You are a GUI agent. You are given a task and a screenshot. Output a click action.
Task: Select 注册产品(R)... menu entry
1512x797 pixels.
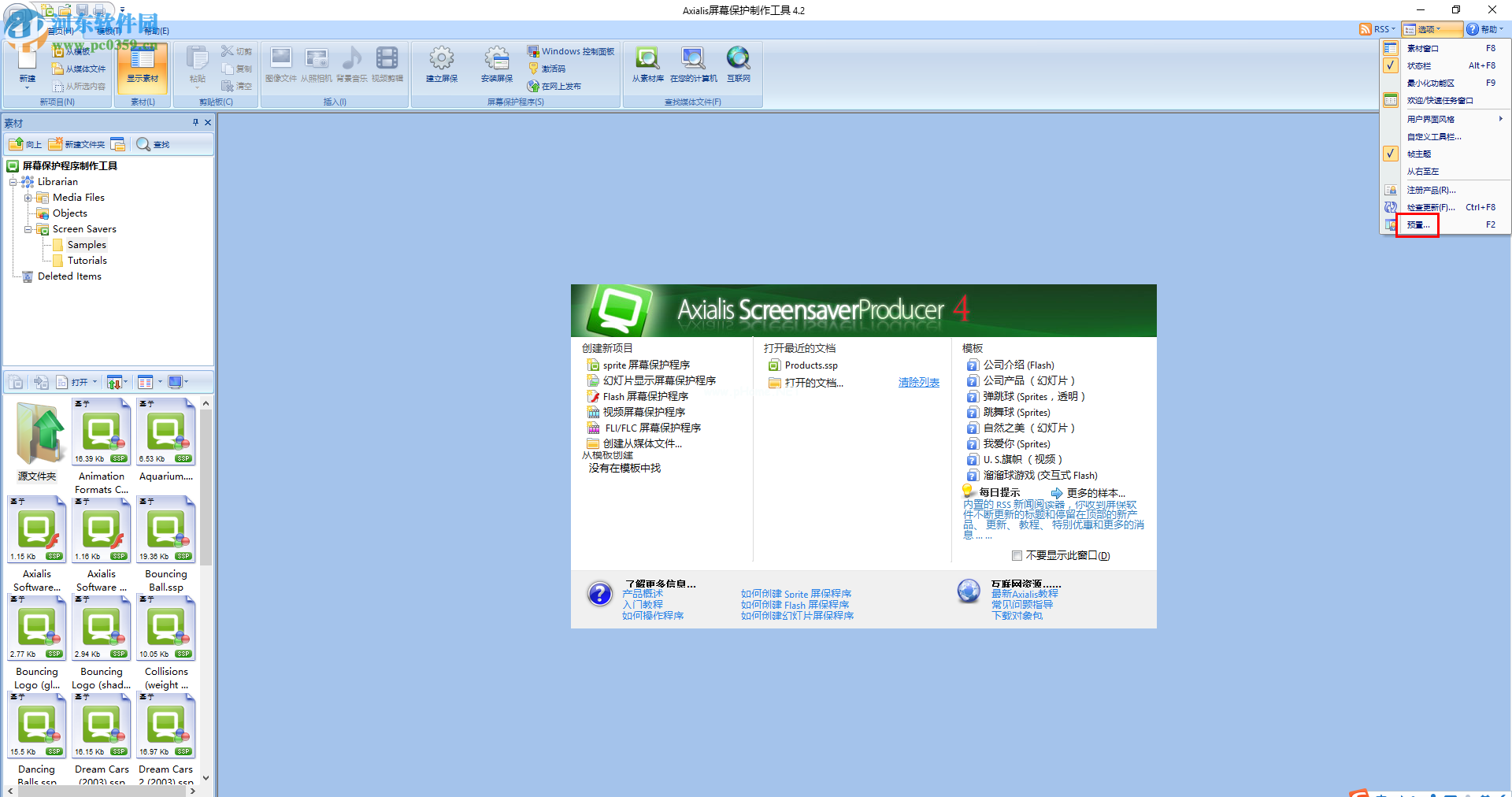tap(1444, 190)
